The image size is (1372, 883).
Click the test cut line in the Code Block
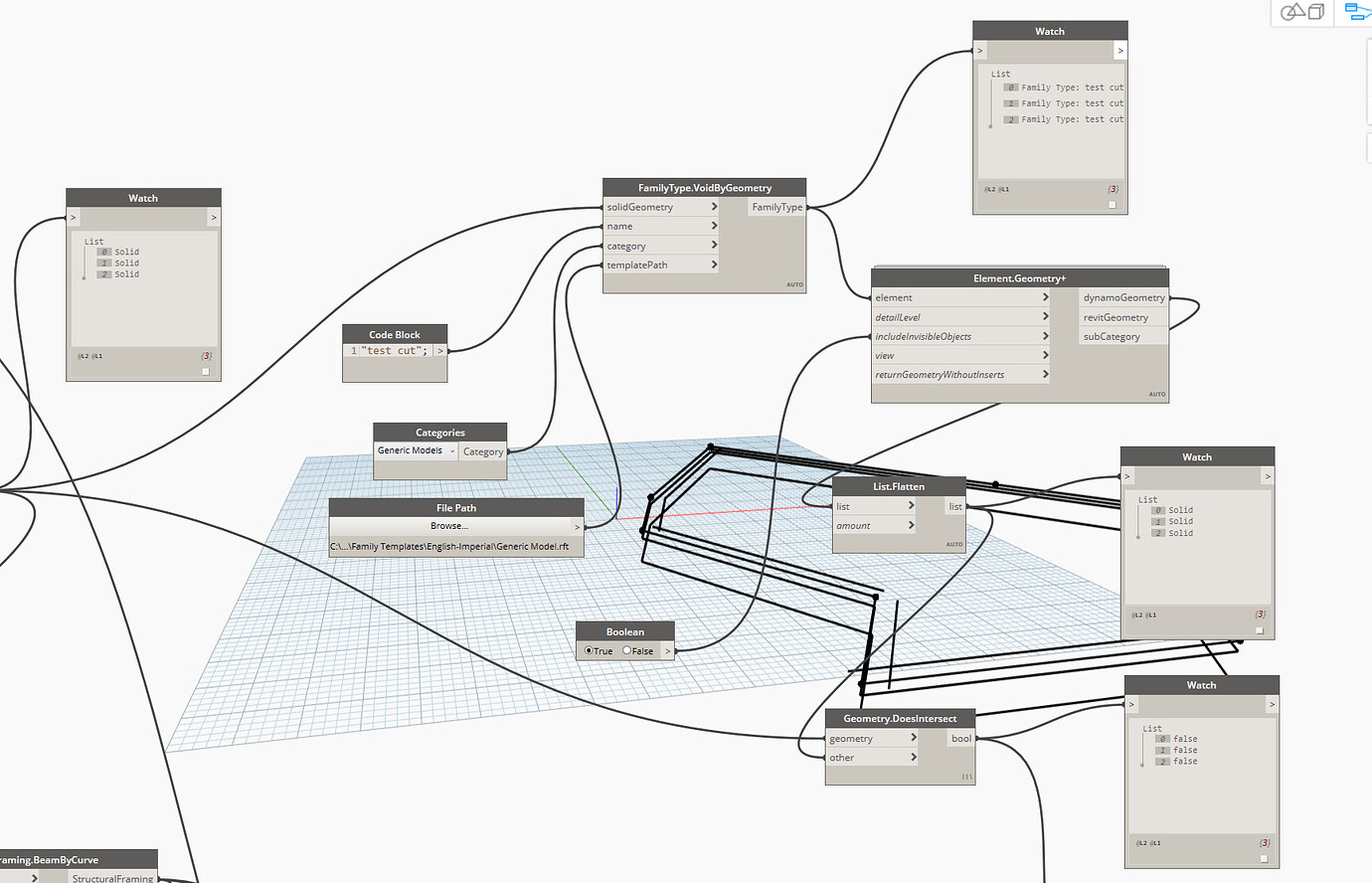[394, 350]
